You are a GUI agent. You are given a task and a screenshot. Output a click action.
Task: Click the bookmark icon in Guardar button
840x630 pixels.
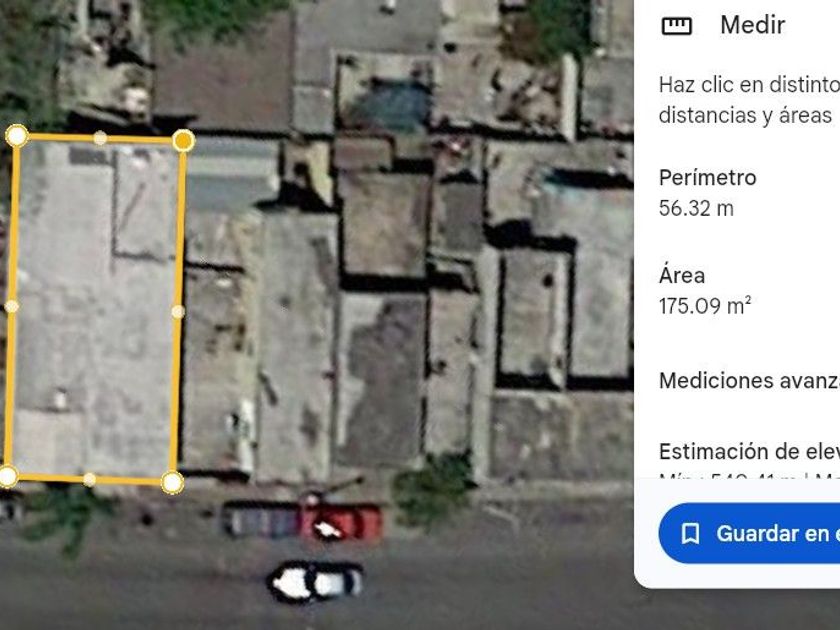(x=691, y=534)
